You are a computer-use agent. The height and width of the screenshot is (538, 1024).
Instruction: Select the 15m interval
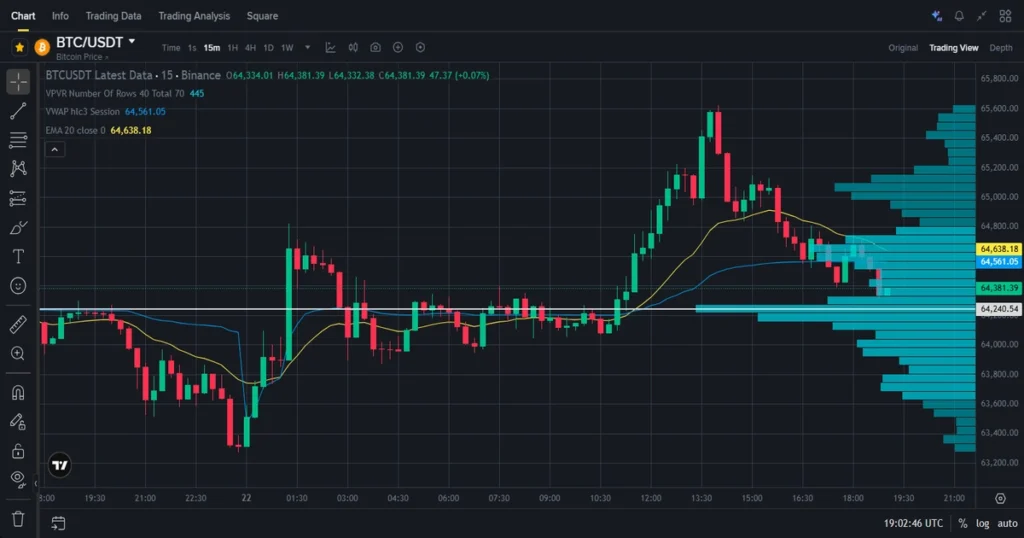click(x=212, y=48)
